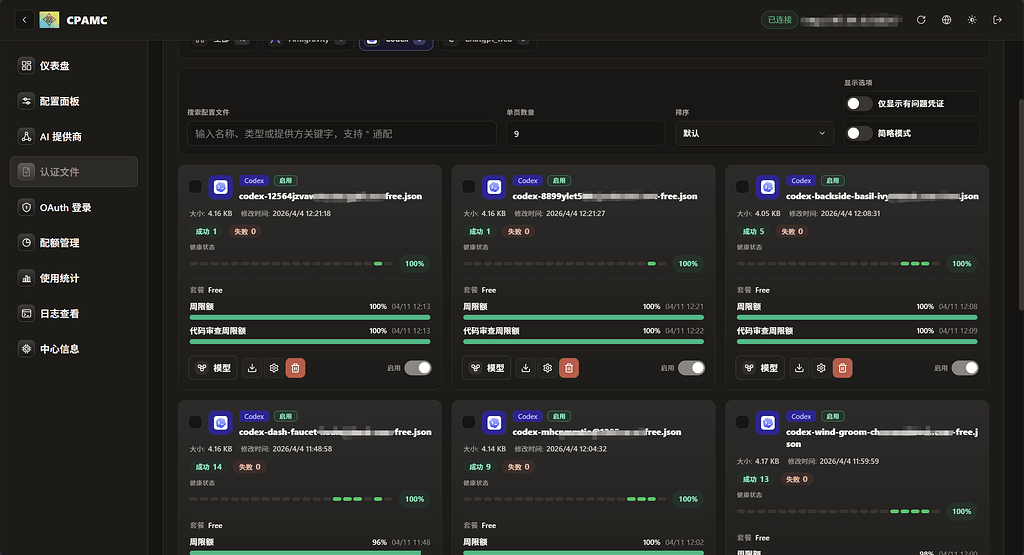Click the Codex avatar on codex-wind-groom card
Image resolution: width=1024 pixels, height=555 pixels.
click(x=768, y=423)
